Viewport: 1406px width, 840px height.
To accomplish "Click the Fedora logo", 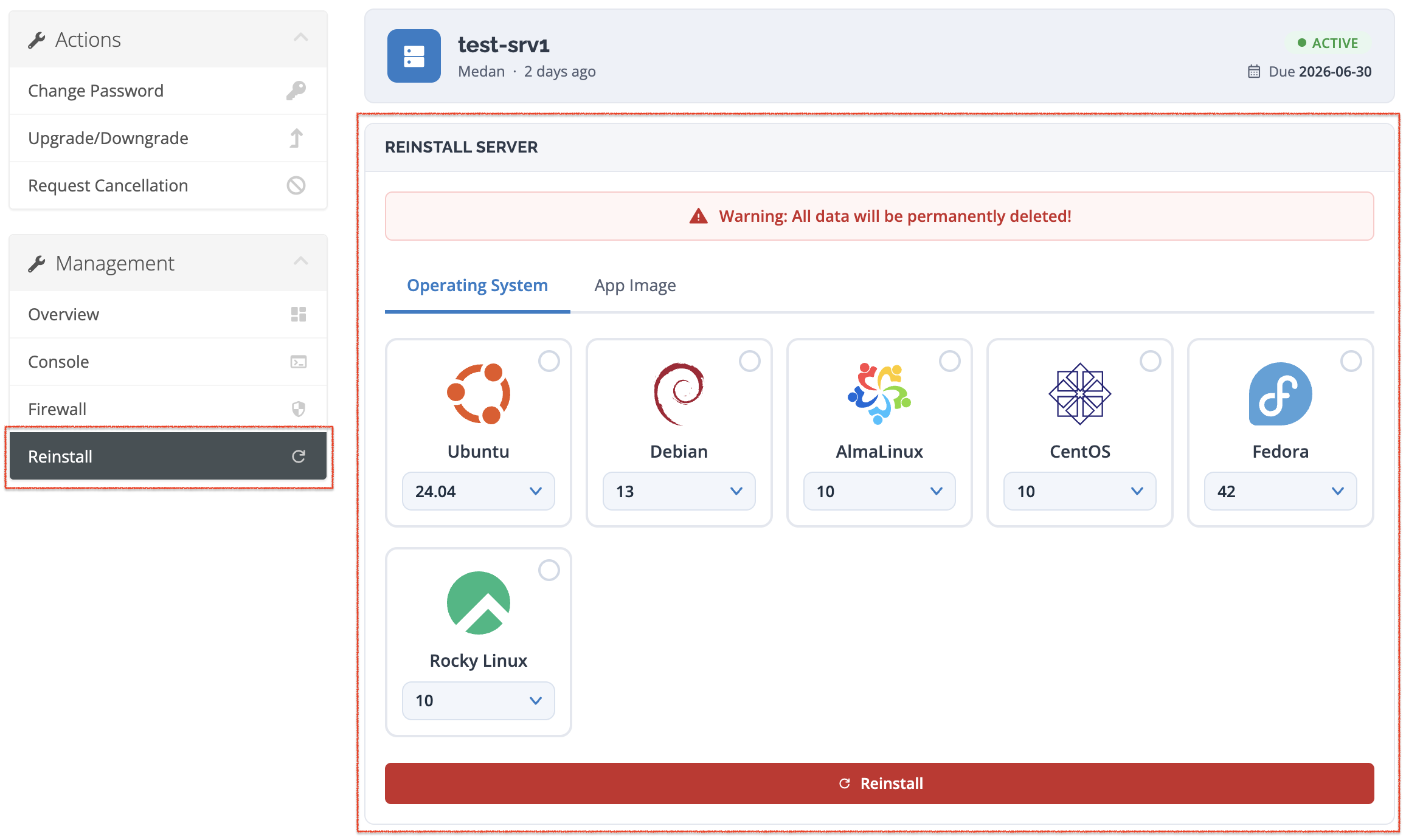I will [1281, 393].
